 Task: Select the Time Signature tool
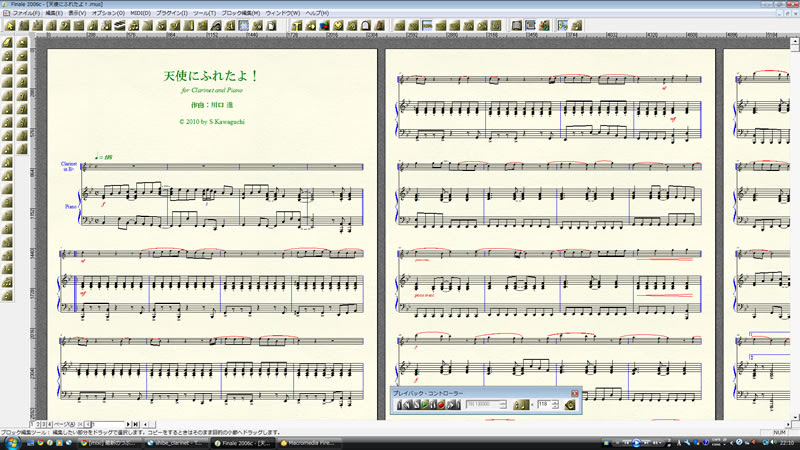coord(51,26)
